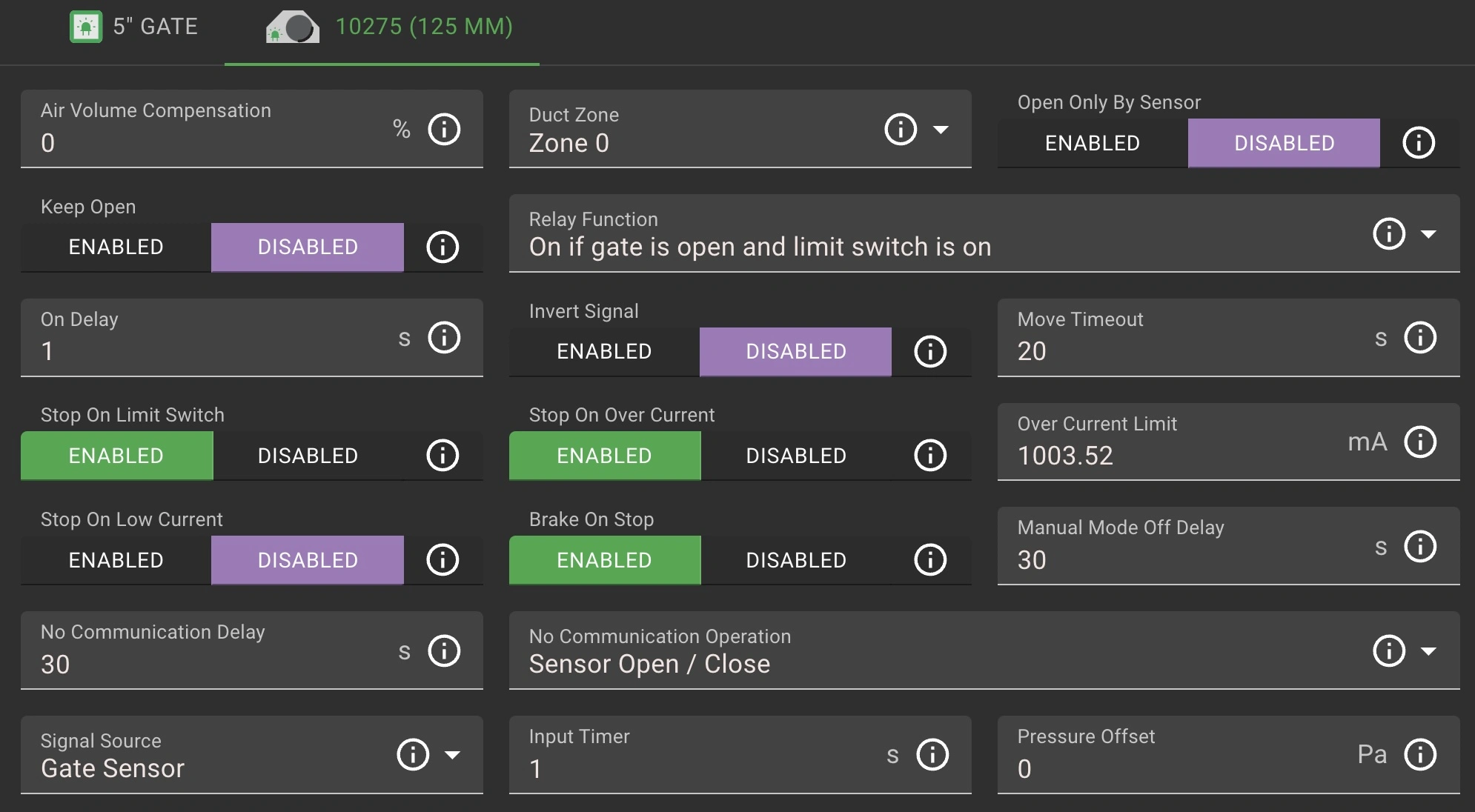
Task: Expand No Communication Operation dropdown
Action: click(x=1428, y=651)
